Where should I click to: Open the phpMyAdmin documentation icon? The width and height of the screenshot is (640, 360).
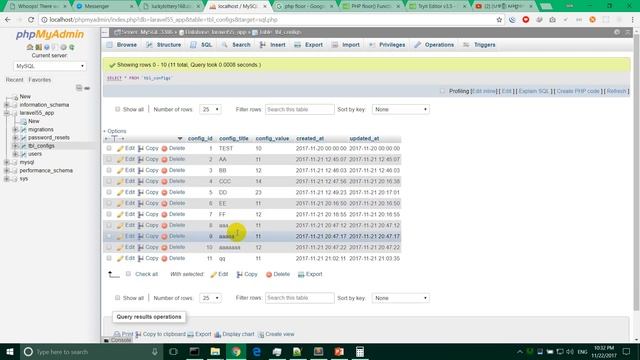[47, 47]
